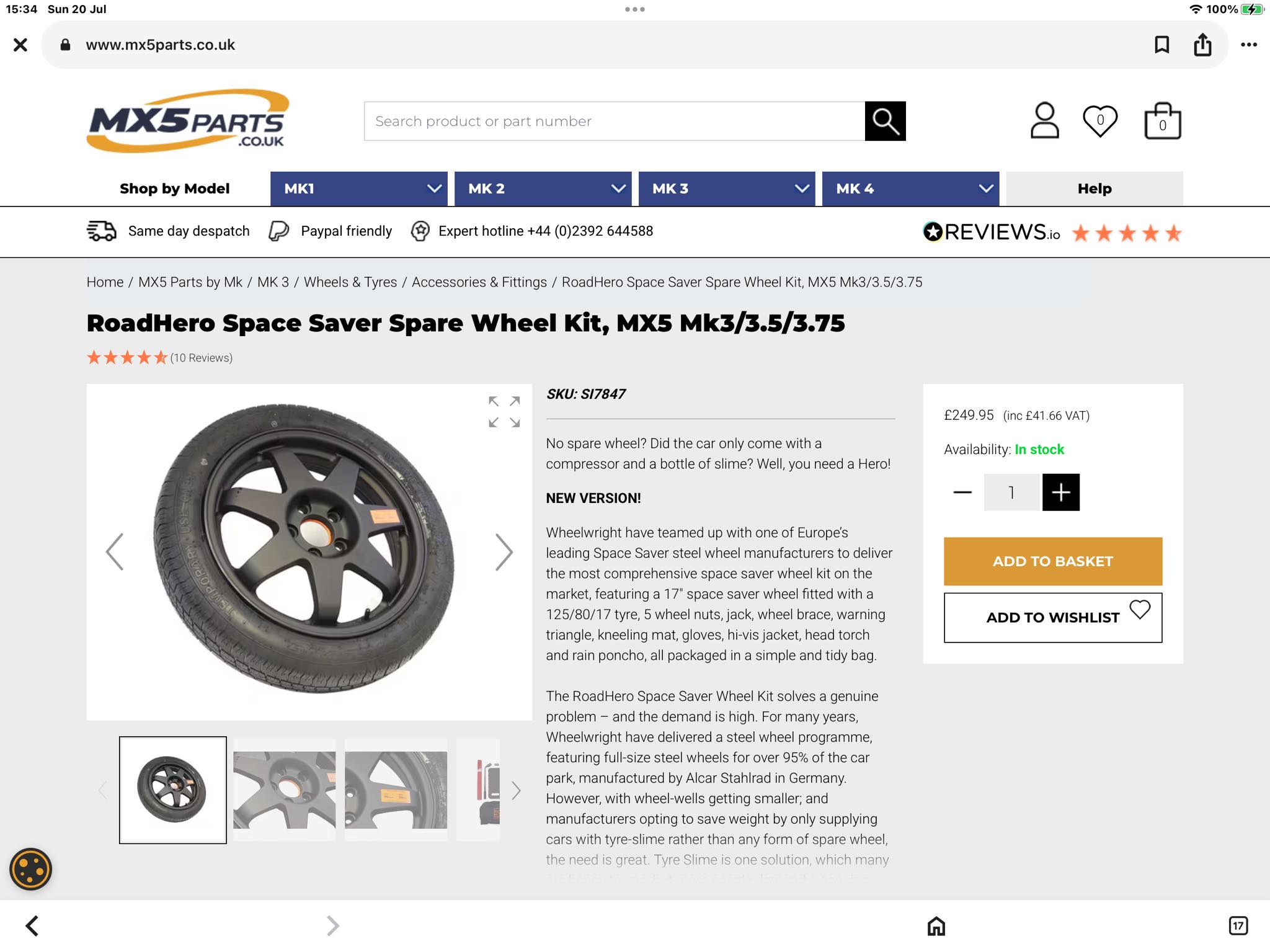Screen dimensions: 1270x952
Task: Open the user account icon
Action: click(x=1044, y=120)
